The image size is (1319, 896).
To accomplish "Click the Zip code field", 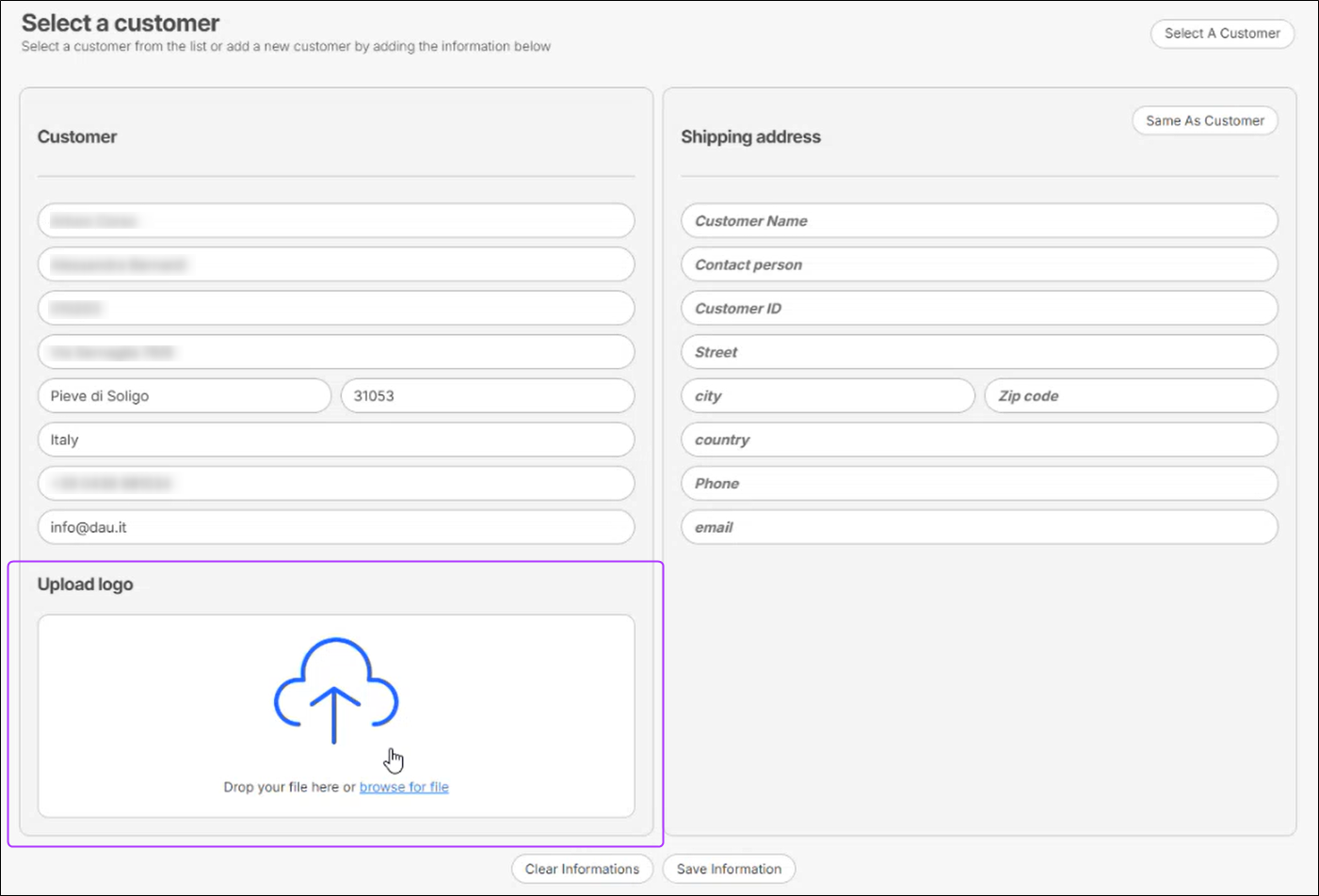I will click(1130, 395).
